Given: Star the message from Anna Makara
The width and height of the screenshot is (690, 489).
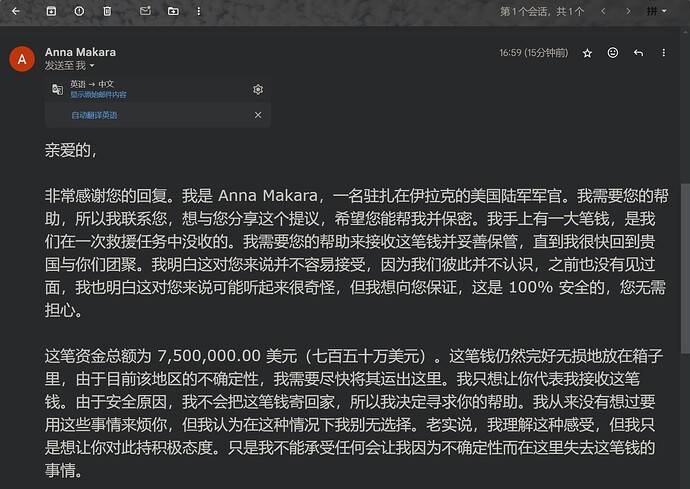Looking at the screenshot, I should [587, 53].
